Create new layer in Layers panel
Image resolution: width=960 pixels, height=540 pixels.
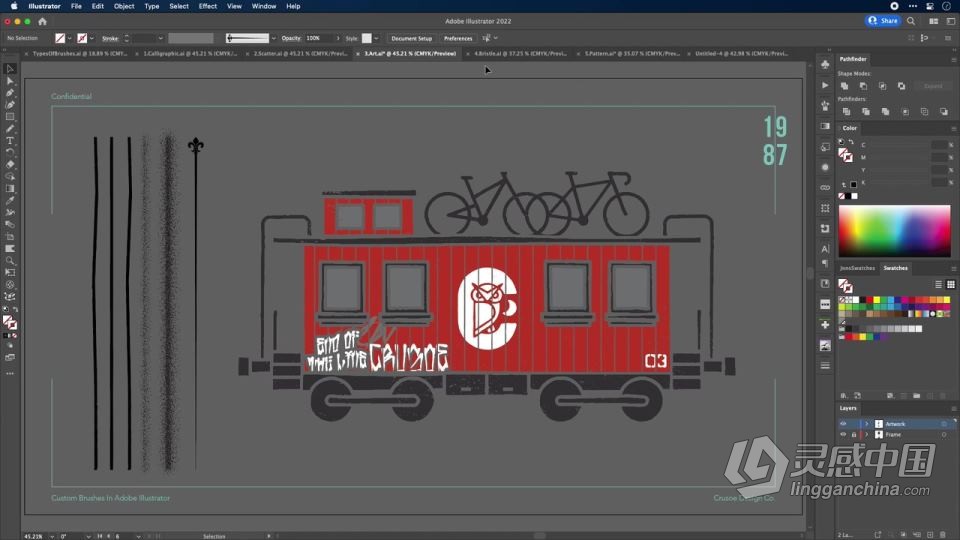tap(930, 534)
